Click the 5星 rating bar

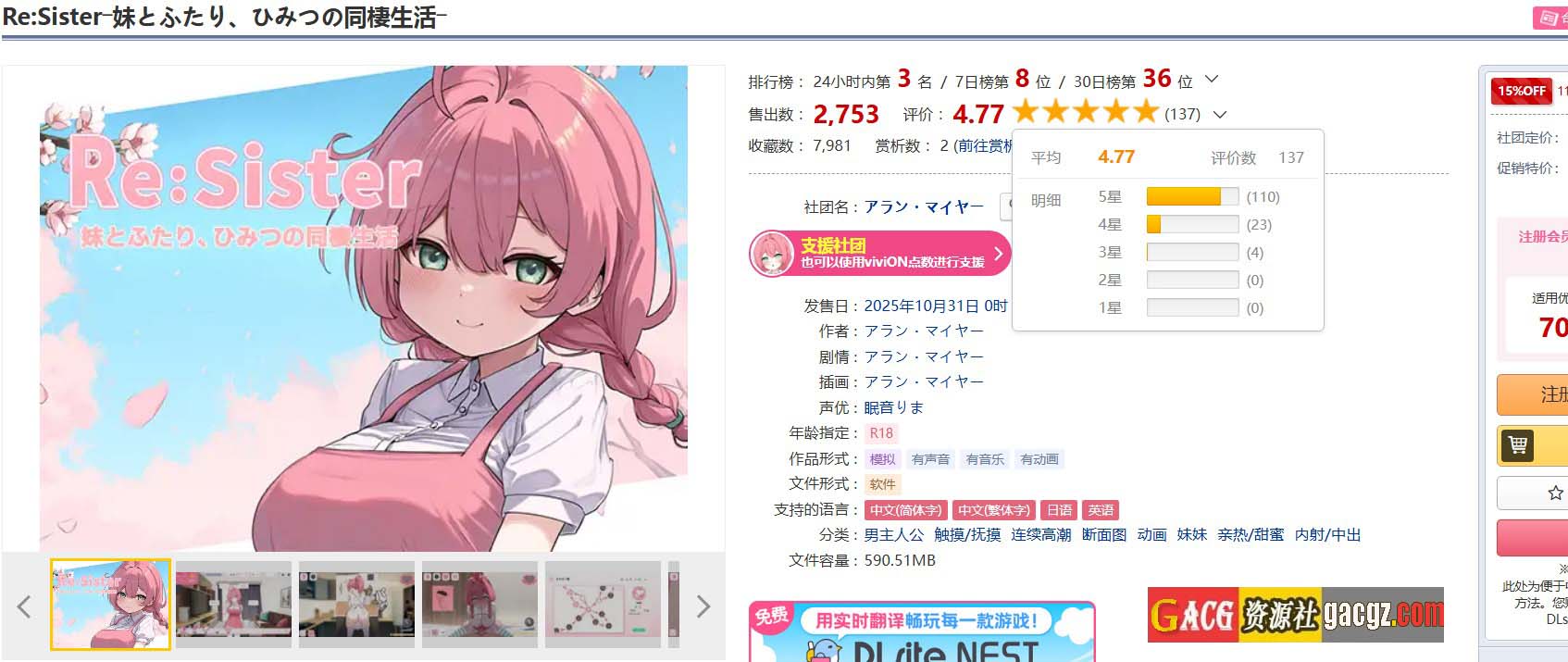1192,196
